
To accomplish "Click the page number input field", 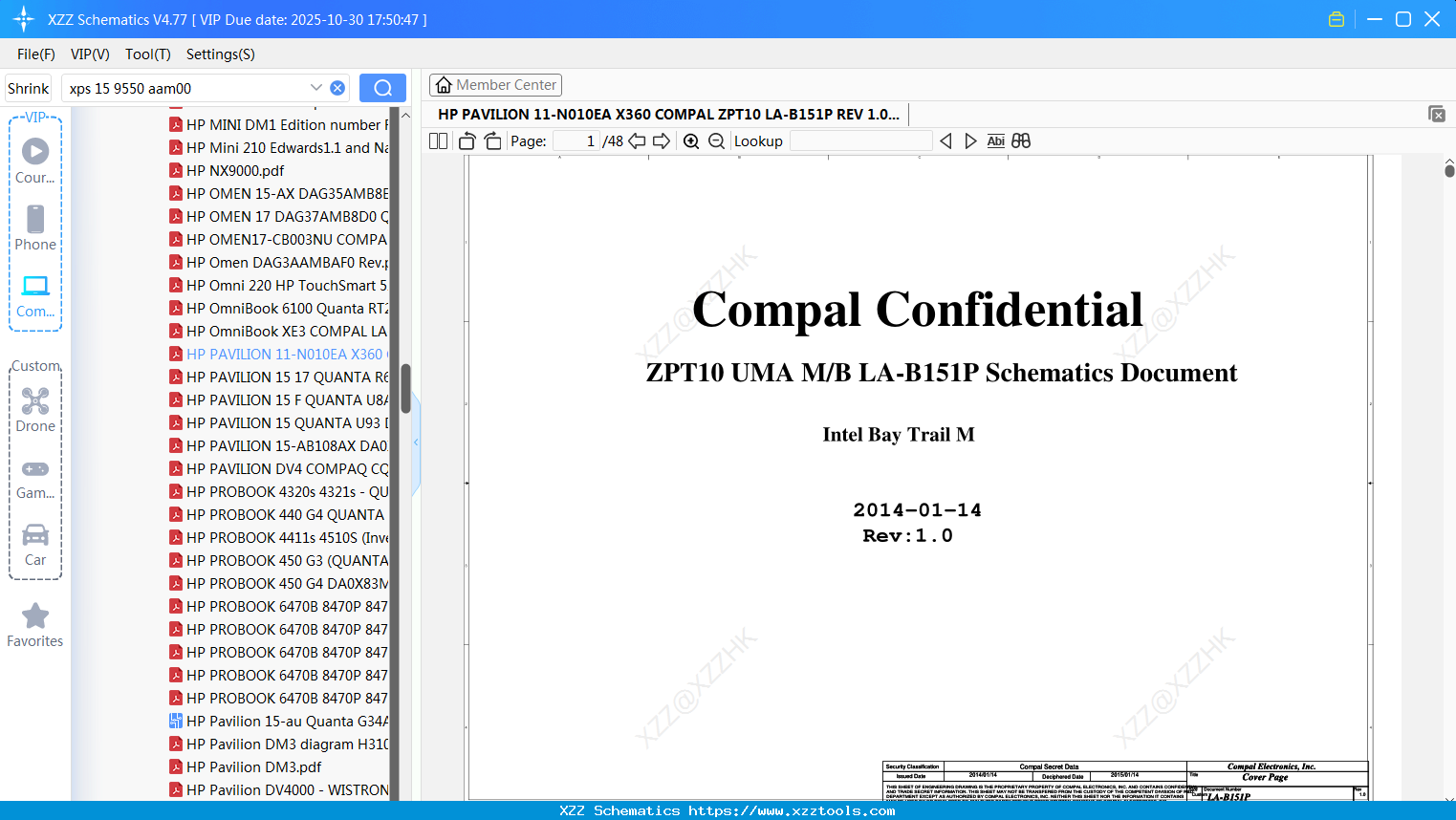I will coord(576,141).
